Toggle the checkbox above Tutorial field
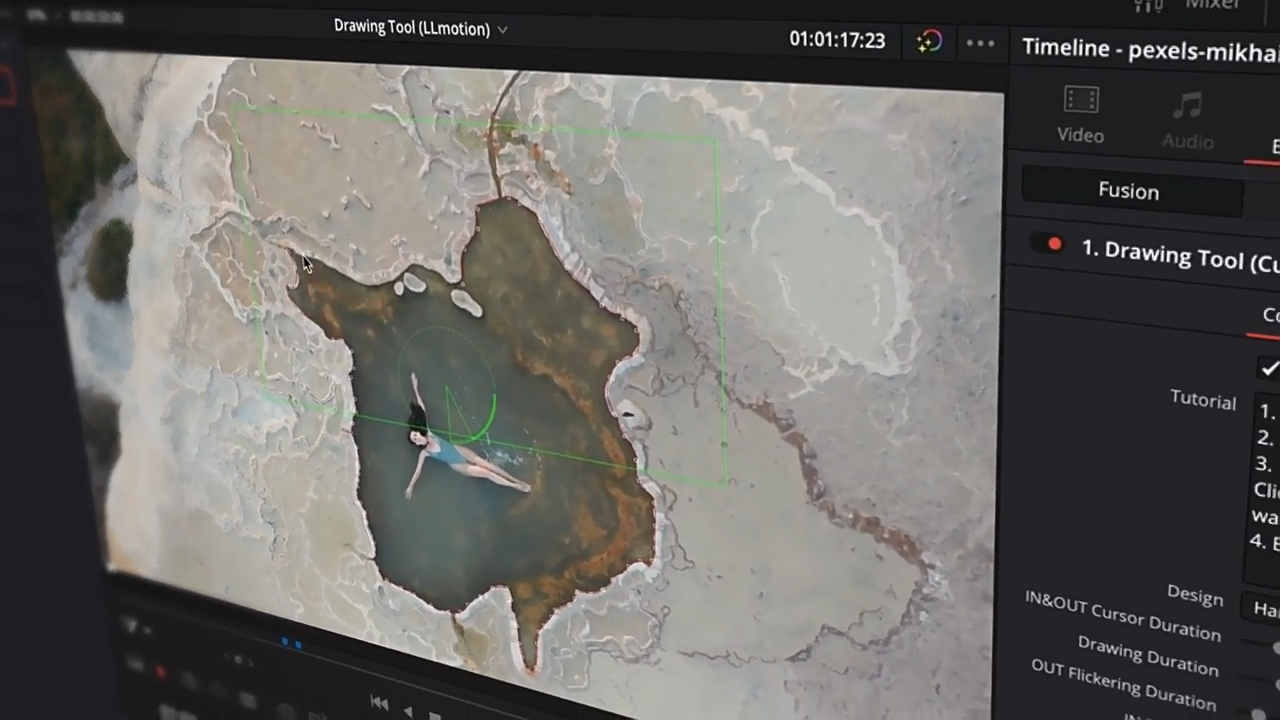 (x=1270, y=368)
